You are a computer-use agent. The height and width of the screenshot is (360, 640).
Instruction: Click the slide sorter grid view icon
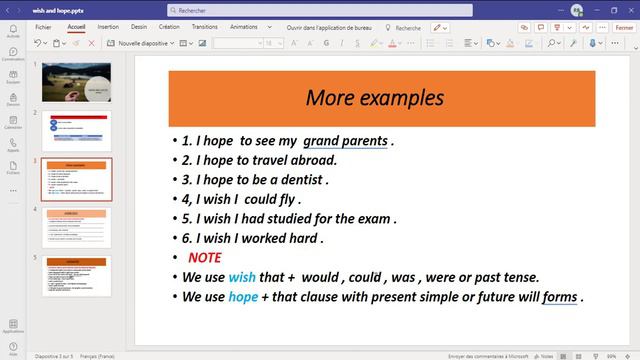[579, 356]
